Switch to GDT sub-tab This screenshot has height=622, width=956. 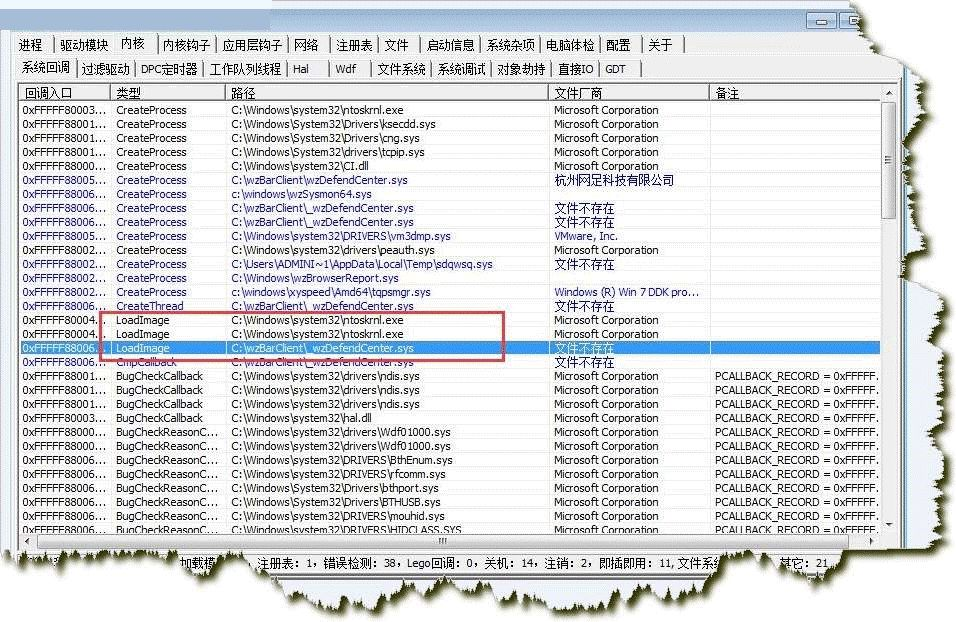615,69
